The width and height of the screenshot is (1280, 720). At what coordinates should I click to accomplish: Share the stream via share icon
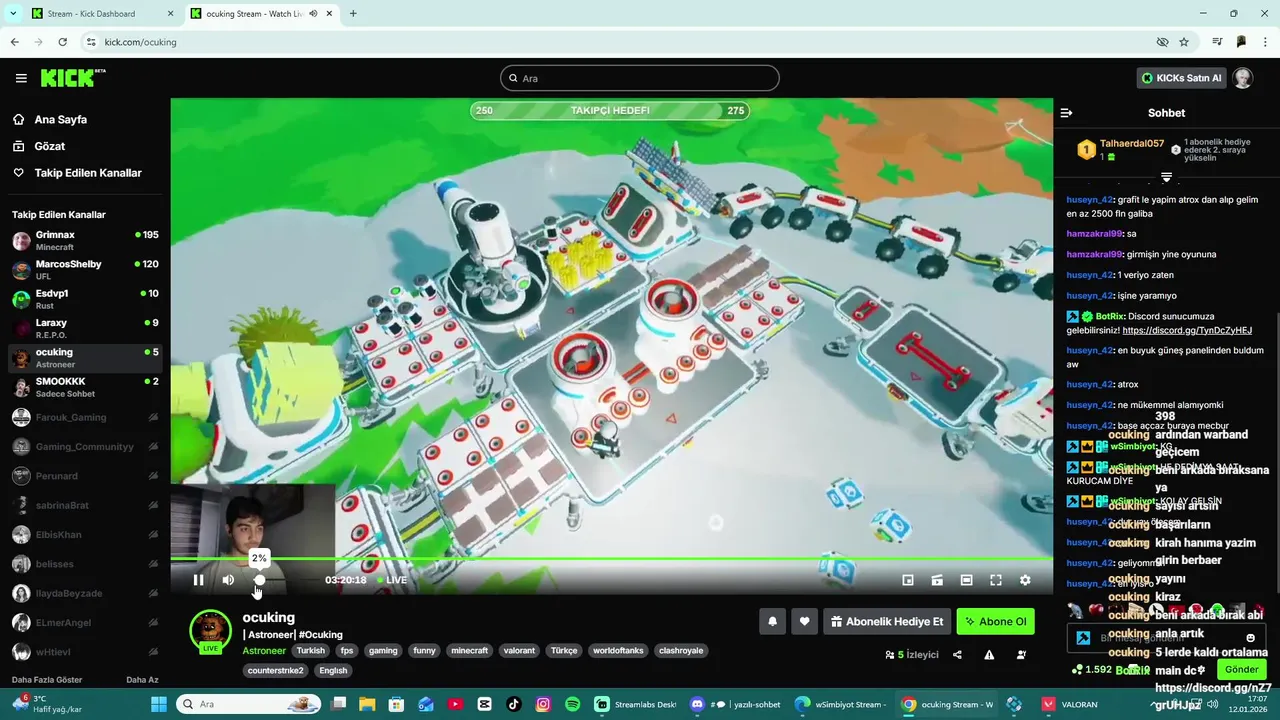(957, 655)
